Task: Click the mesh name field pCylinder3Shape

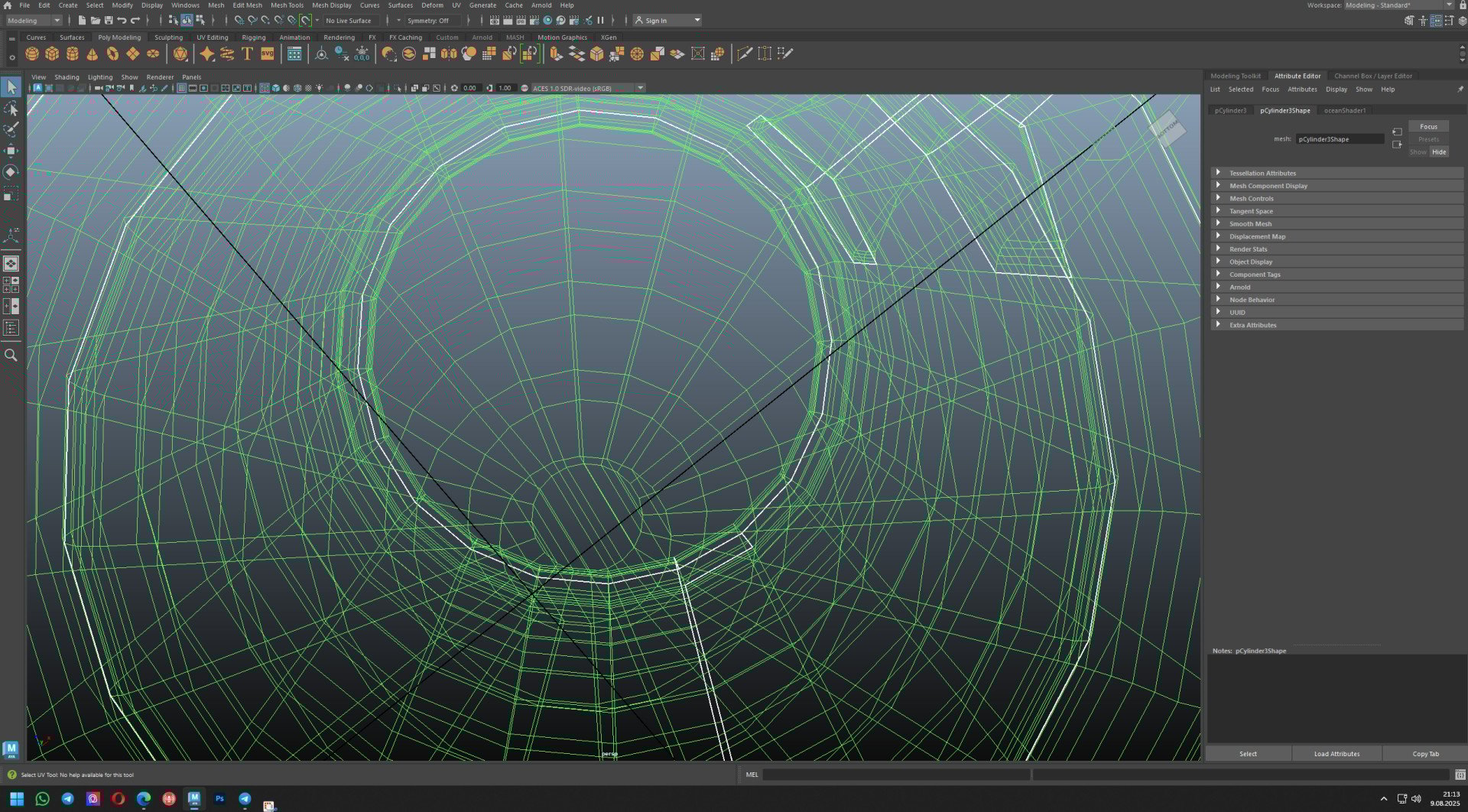Action: point(1340,139)
